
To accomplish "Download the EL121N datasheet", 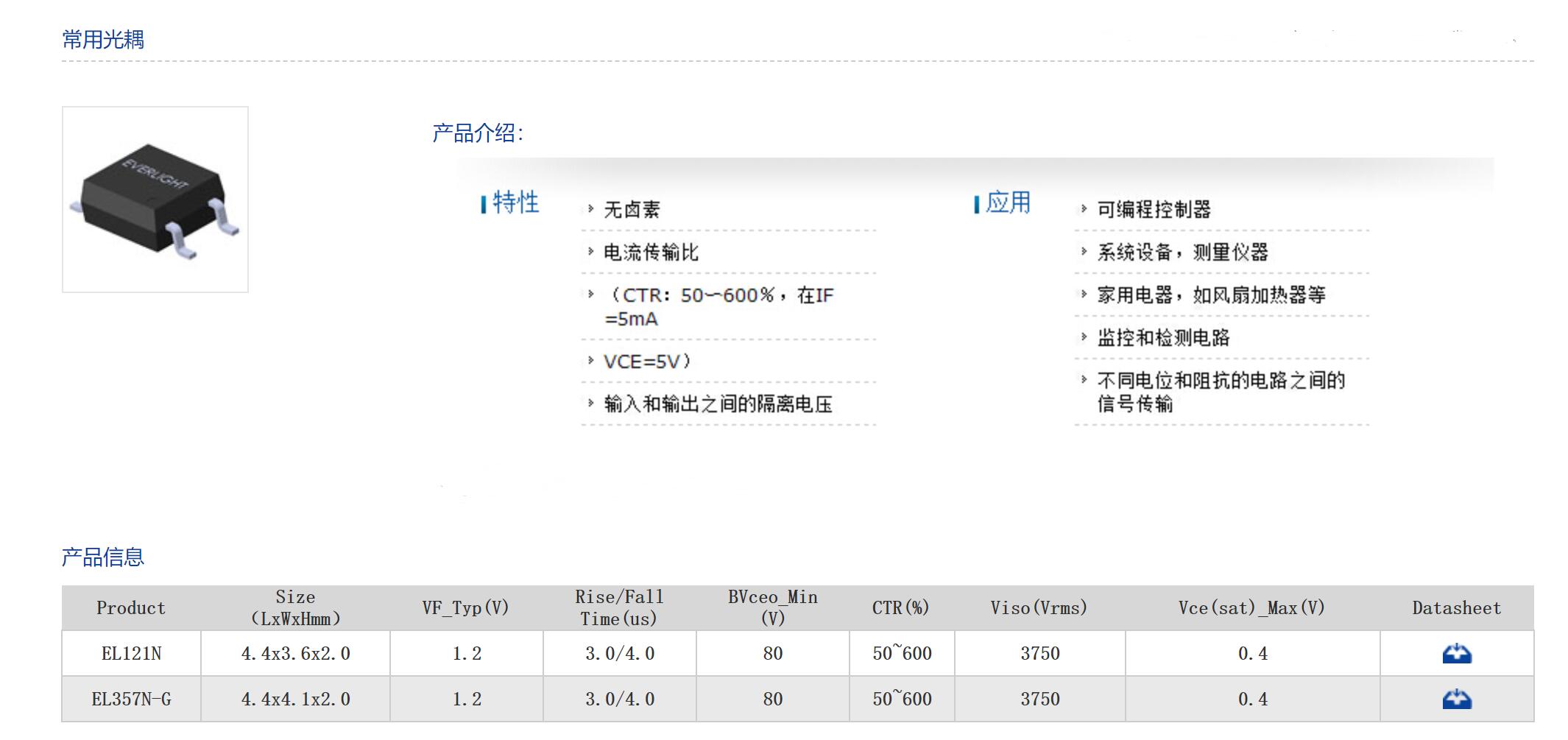I will [x=1456, y=653].
